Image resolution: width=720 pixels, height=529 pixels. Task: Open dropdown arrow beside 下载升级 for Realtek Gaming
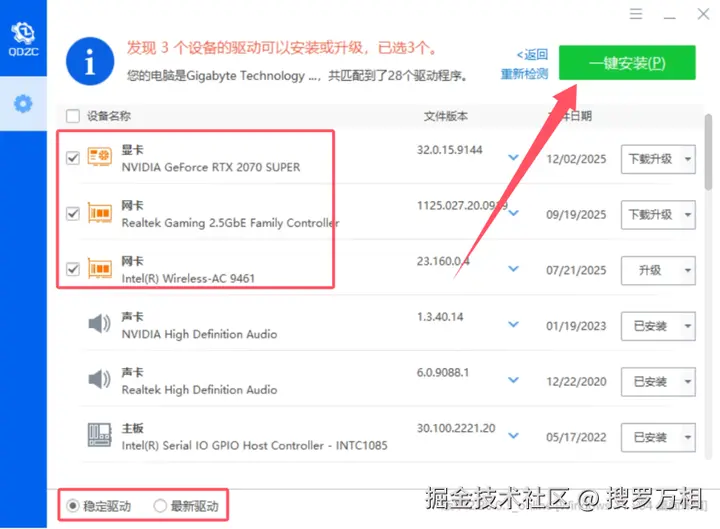[x=687, y=215]
